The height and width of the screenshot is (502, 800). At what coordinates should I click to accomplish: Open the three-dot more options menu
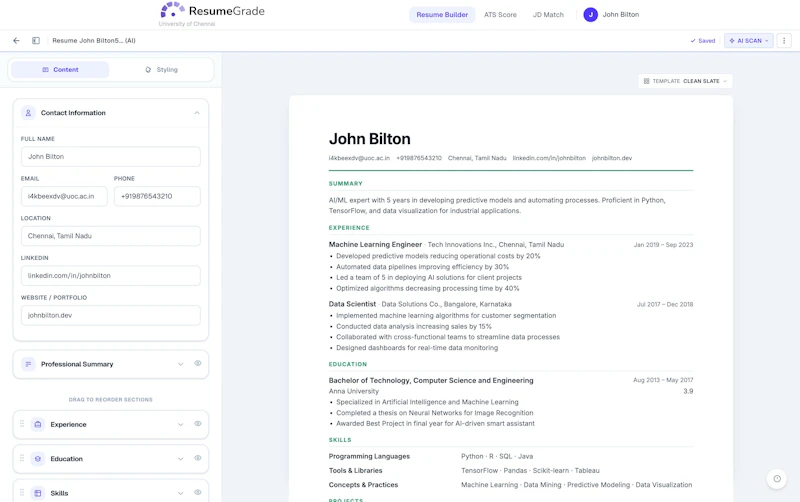[784, 40]
